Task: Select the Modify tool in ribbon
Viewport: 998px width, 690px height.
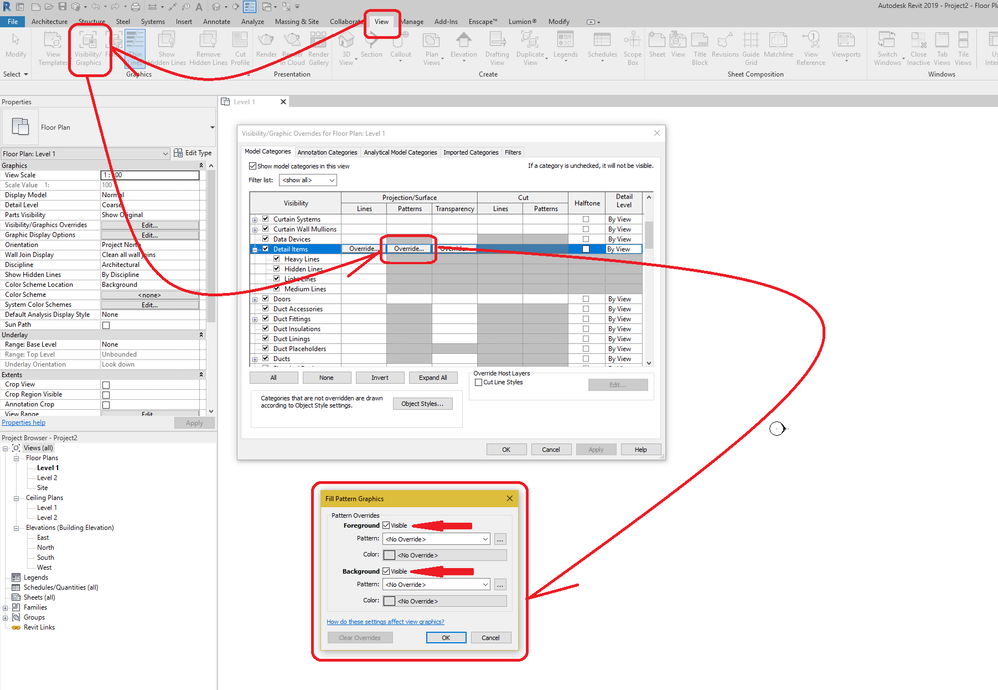Action: pyautogui.click(x=16, y=46)
